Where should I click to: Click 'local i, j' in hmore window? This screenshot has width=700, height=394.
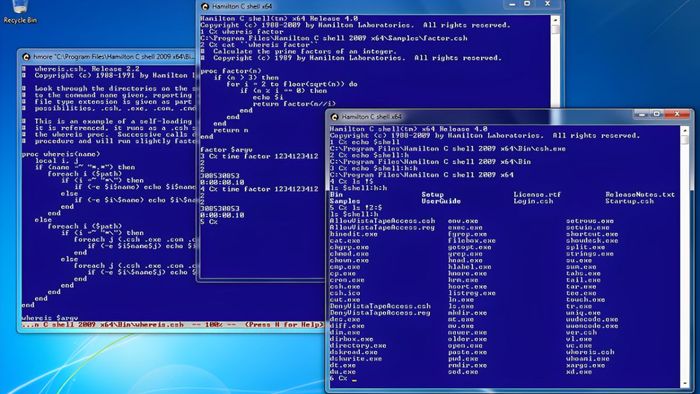[x=57, y=161]
